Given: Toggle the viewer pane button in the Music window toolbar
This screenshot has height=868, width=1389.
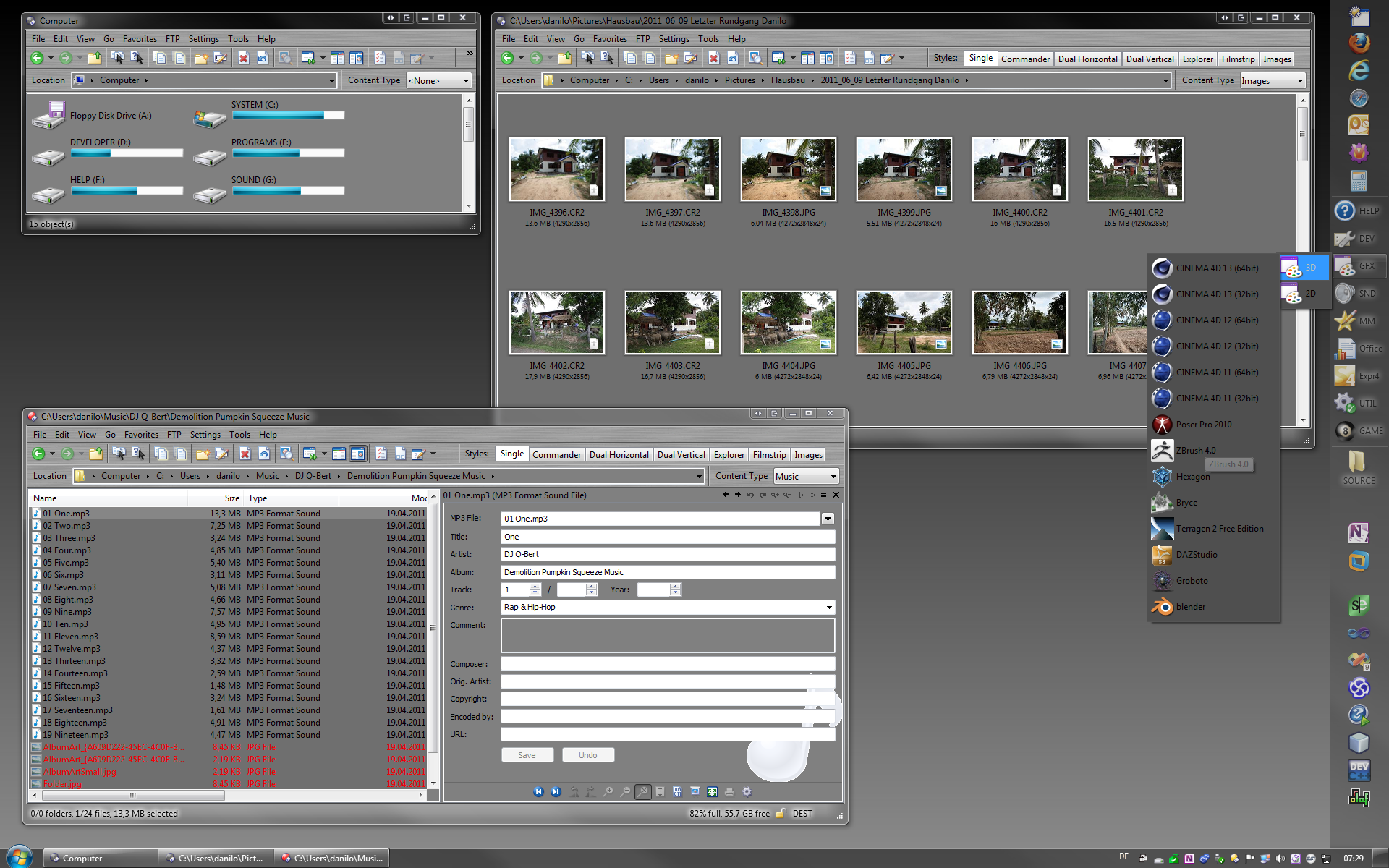Looking at the screenshot, I should [x=357, y=454].
